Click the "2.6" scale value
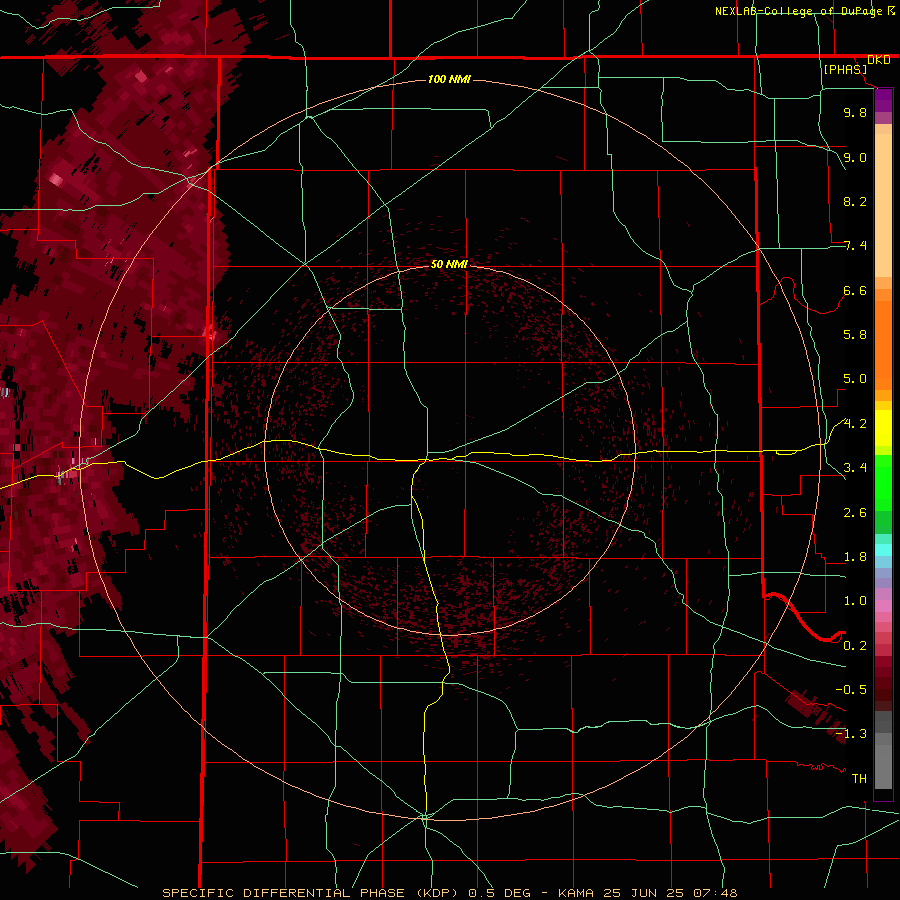This screenshot has height=900, width=900. tap(855, 512)
